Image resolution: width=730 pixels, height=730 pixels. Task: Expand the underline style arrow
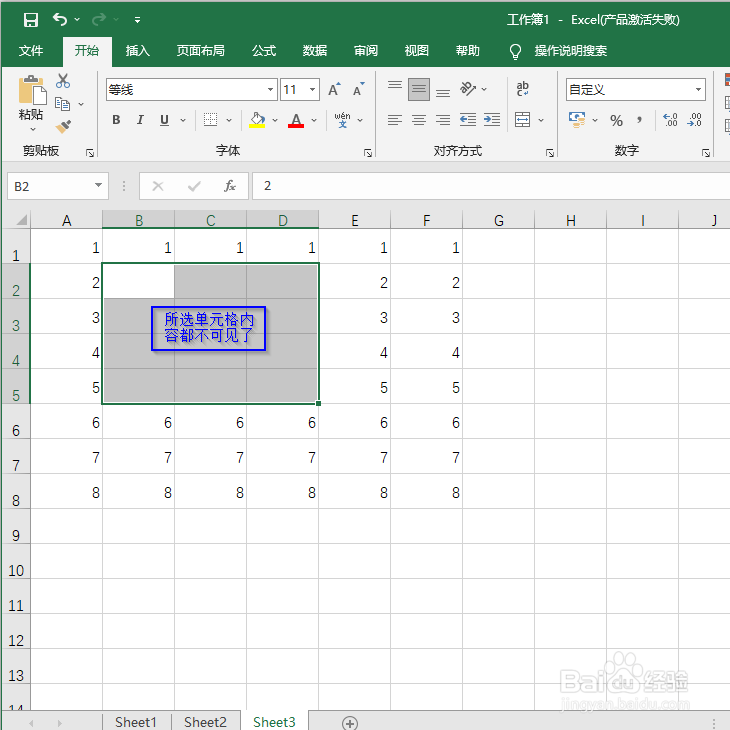[x=183, y=120]
